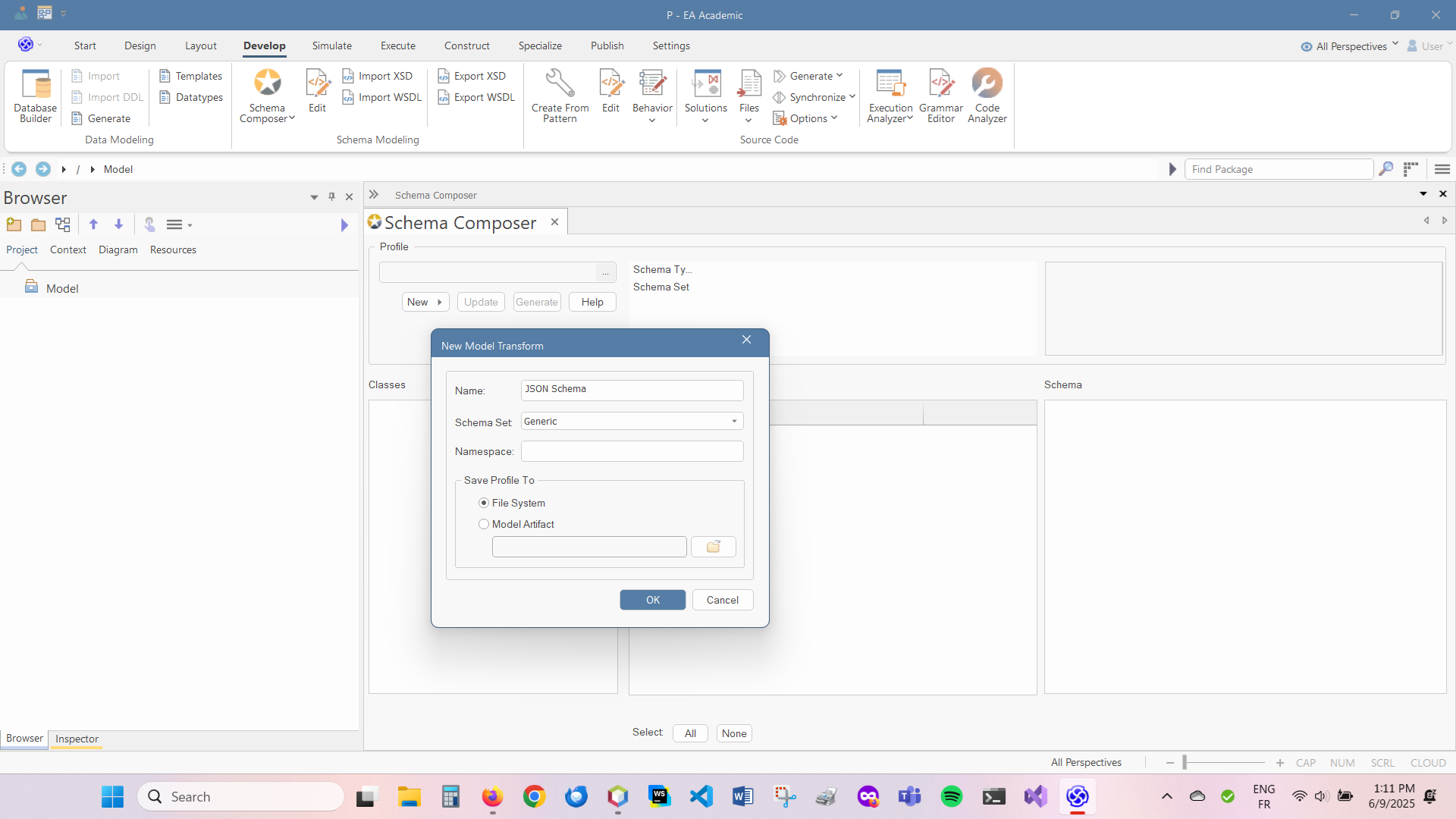The width and height of the screenshot is (1456, 819).
Task: Switch to the Design ribbon tab
Action: click(140, 45)
